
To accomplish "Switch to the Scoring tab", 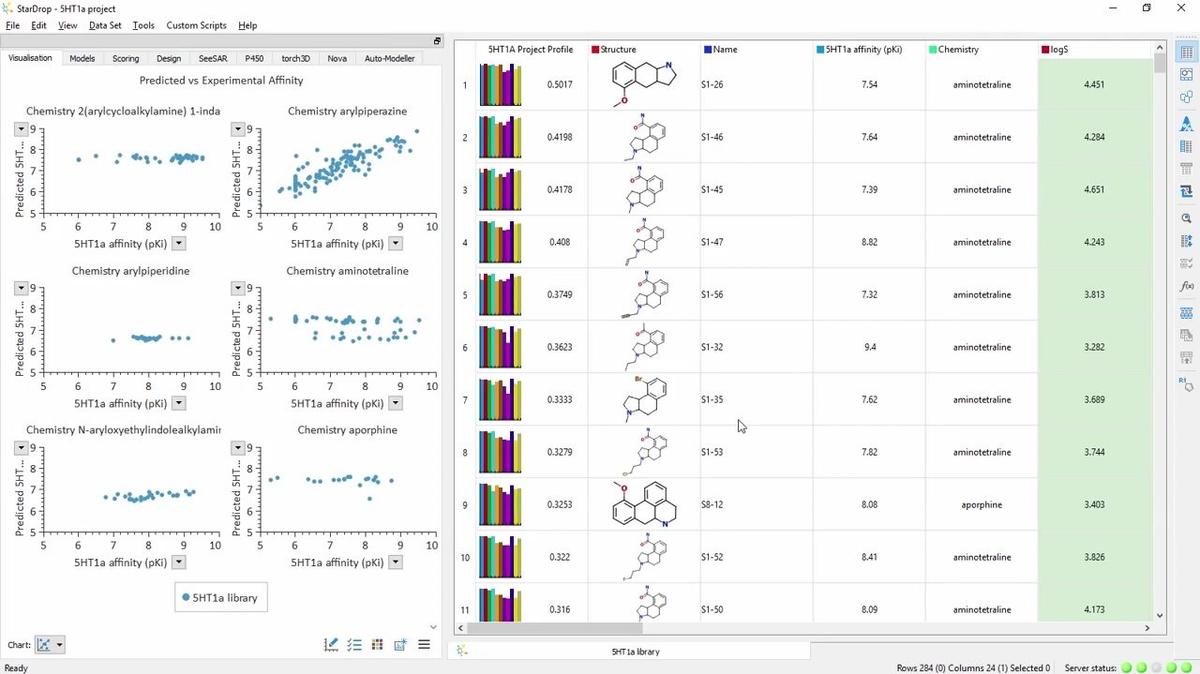I will click(125, 58).
